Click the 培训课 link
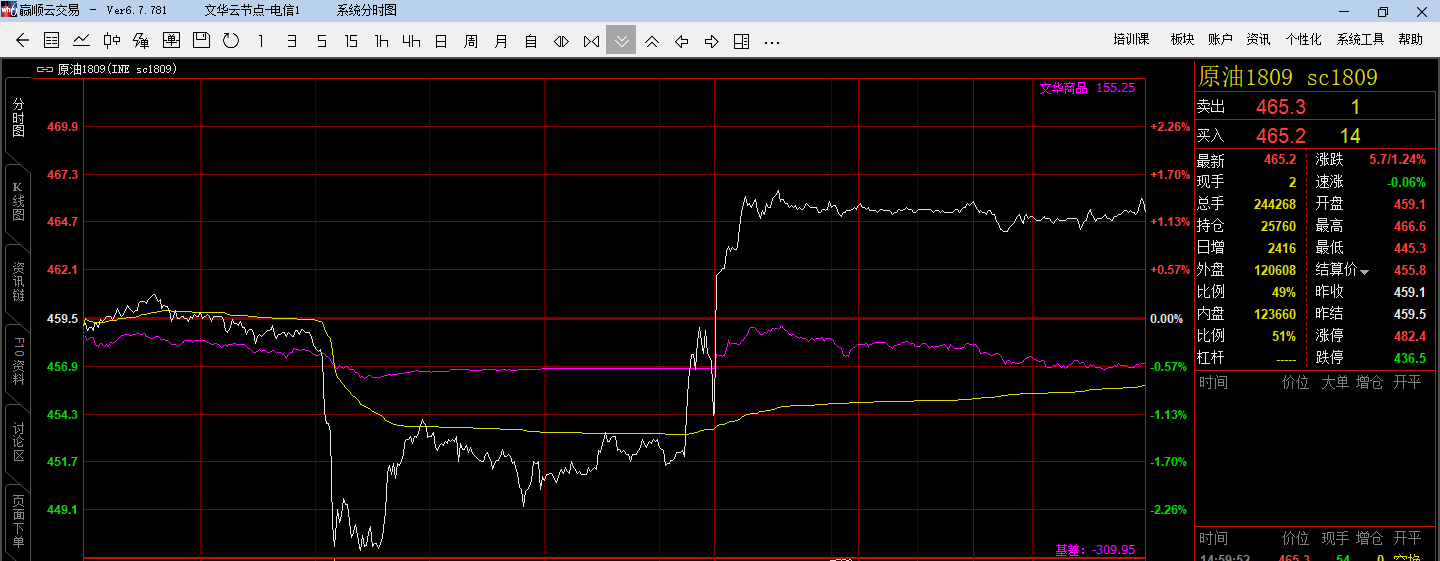Image resolution: width=1440 pixels, height=561 pixels. 1132,39
